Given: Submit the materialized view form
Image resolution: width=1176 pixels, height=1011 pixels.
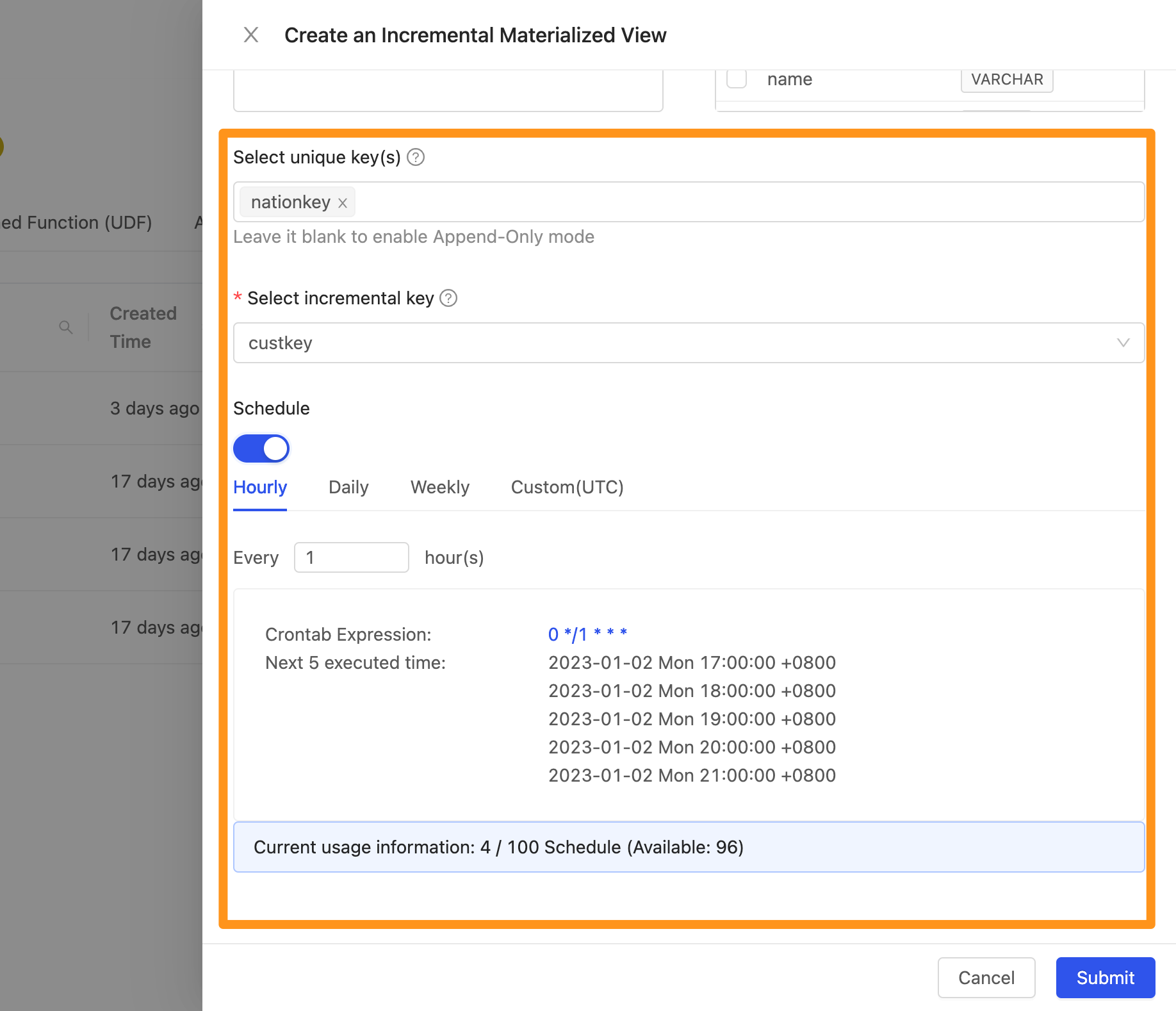Looking at the screenshot, I should click(x=1105, y=978).
